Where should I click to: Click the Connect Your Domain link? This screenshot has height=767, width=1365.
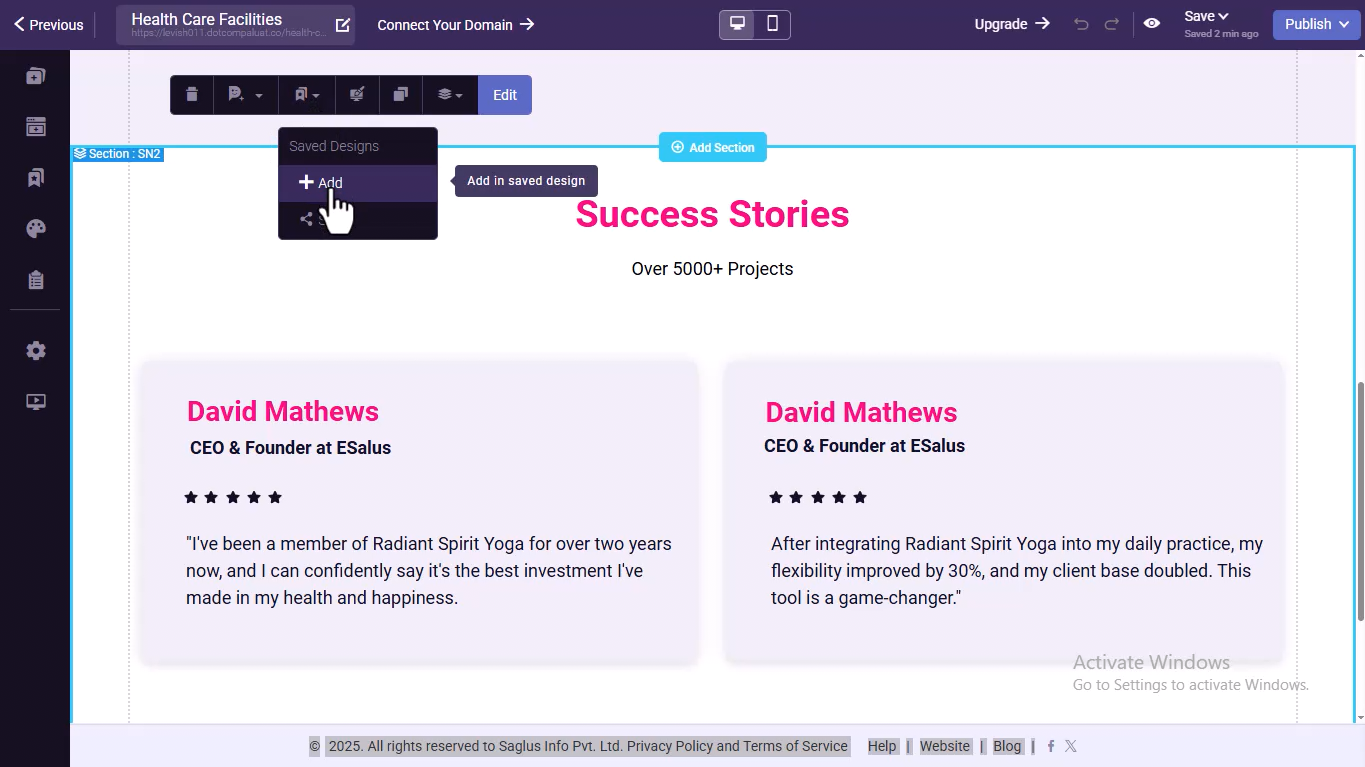pyautogui.click(x=455, y=24)
